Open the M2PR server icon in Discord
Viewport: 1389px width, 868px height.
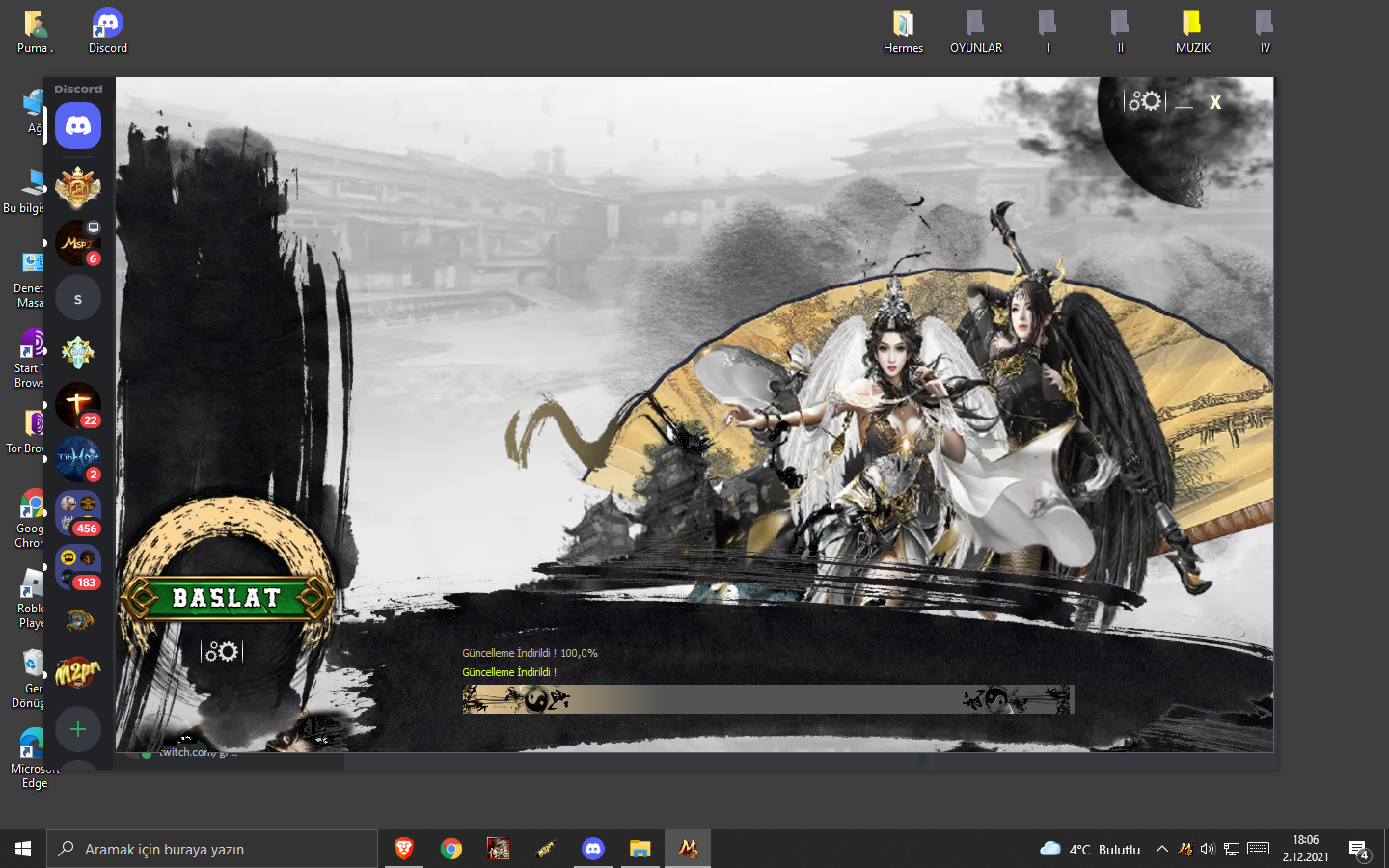[78, 672]
